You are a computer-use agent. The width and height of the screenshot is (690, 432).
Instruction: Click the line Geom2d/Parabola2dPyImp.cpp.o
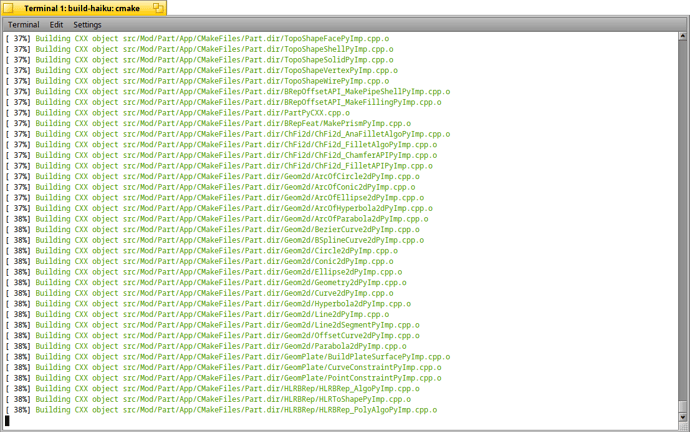[206, 346]
